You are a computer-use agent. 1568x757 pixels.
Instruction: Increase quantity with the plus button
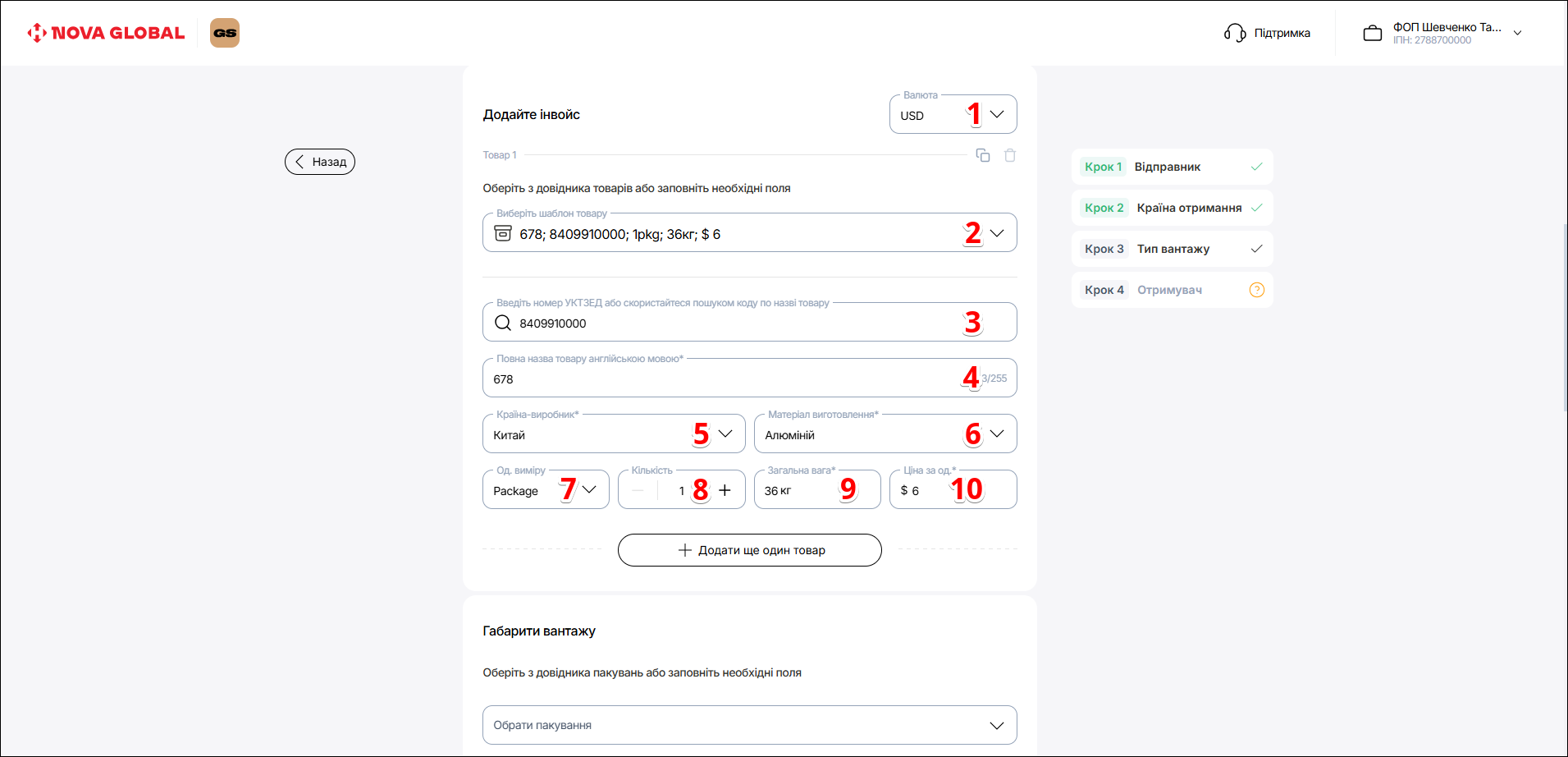[x=725, y=490]
